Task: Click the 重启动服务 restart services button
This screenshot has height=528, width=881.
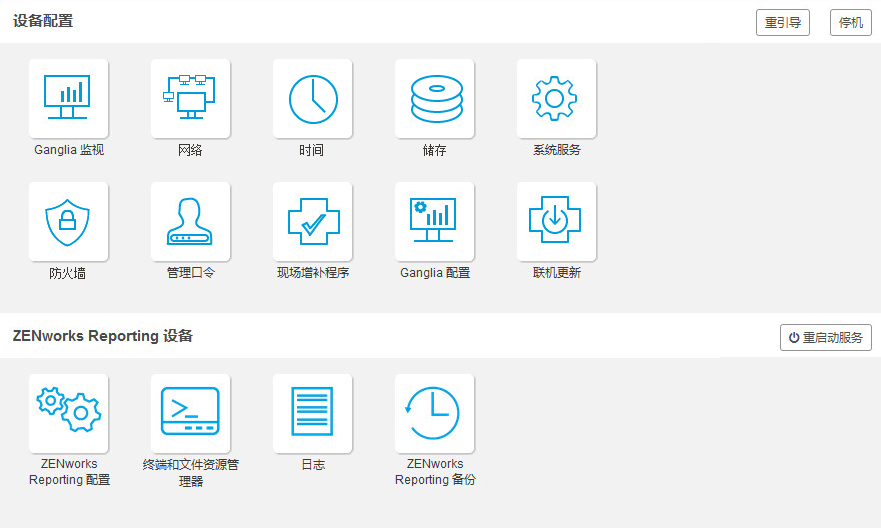Action: click(826, 338)
